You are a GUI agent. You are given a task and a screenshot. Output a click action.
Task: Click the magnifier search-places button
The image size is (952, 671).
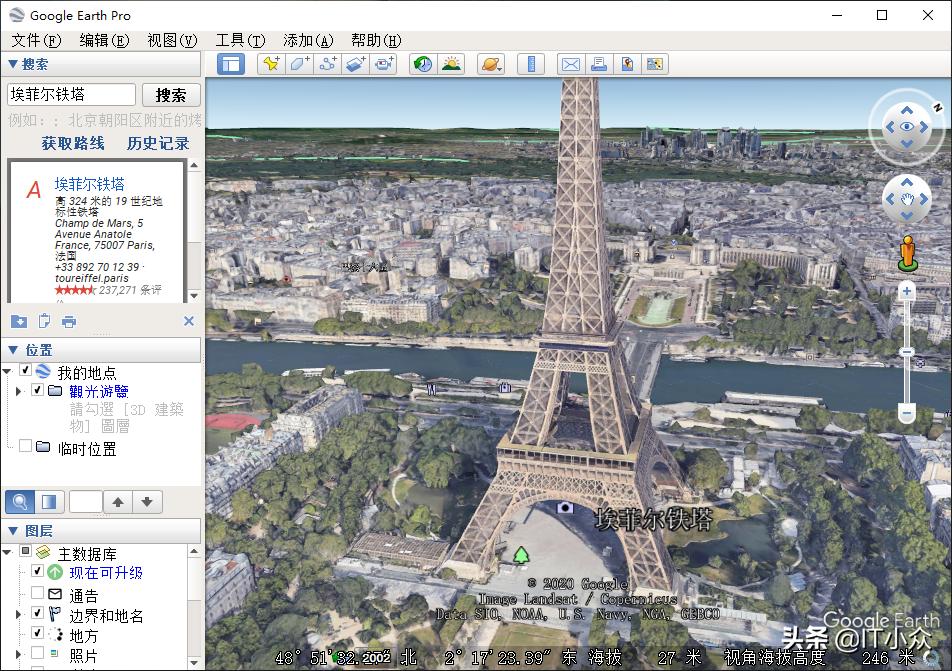coord(19,502)
